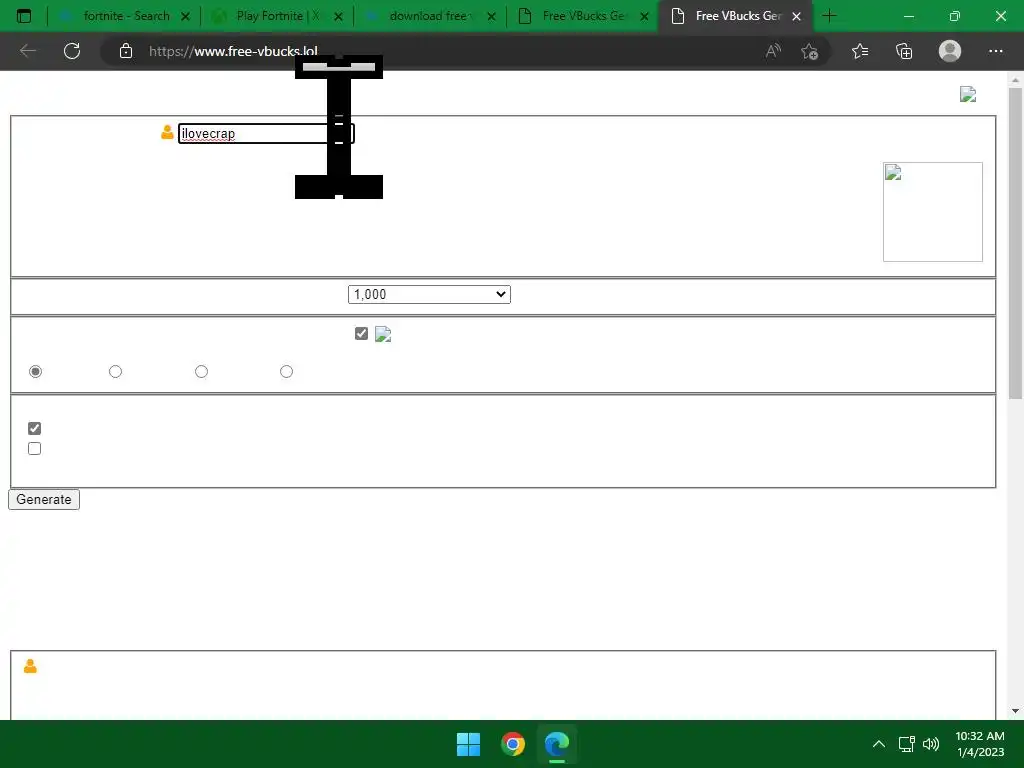View site information via the lock icon

(x=126, y=51)
